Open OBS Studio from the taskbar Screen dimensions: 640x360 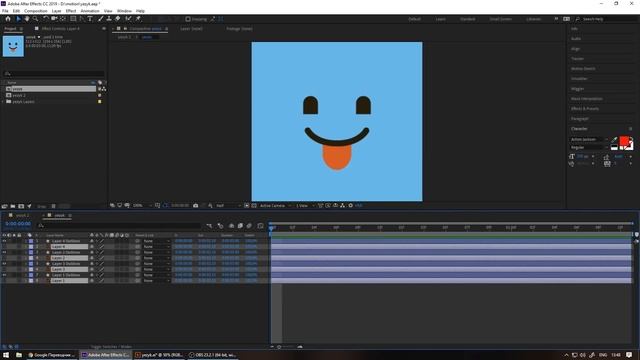tap(213, 355)
